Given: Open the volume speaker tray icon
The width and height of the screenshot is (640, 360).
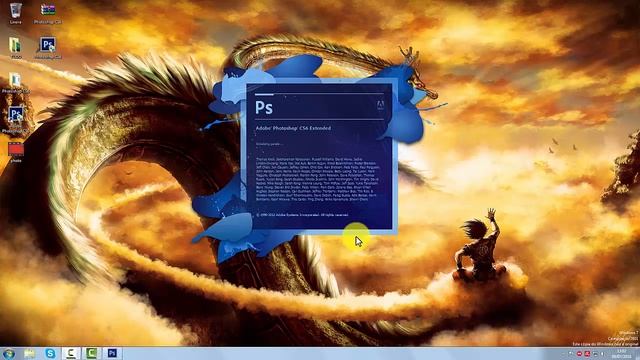Looking at the screenshot, I should point(602,354).
